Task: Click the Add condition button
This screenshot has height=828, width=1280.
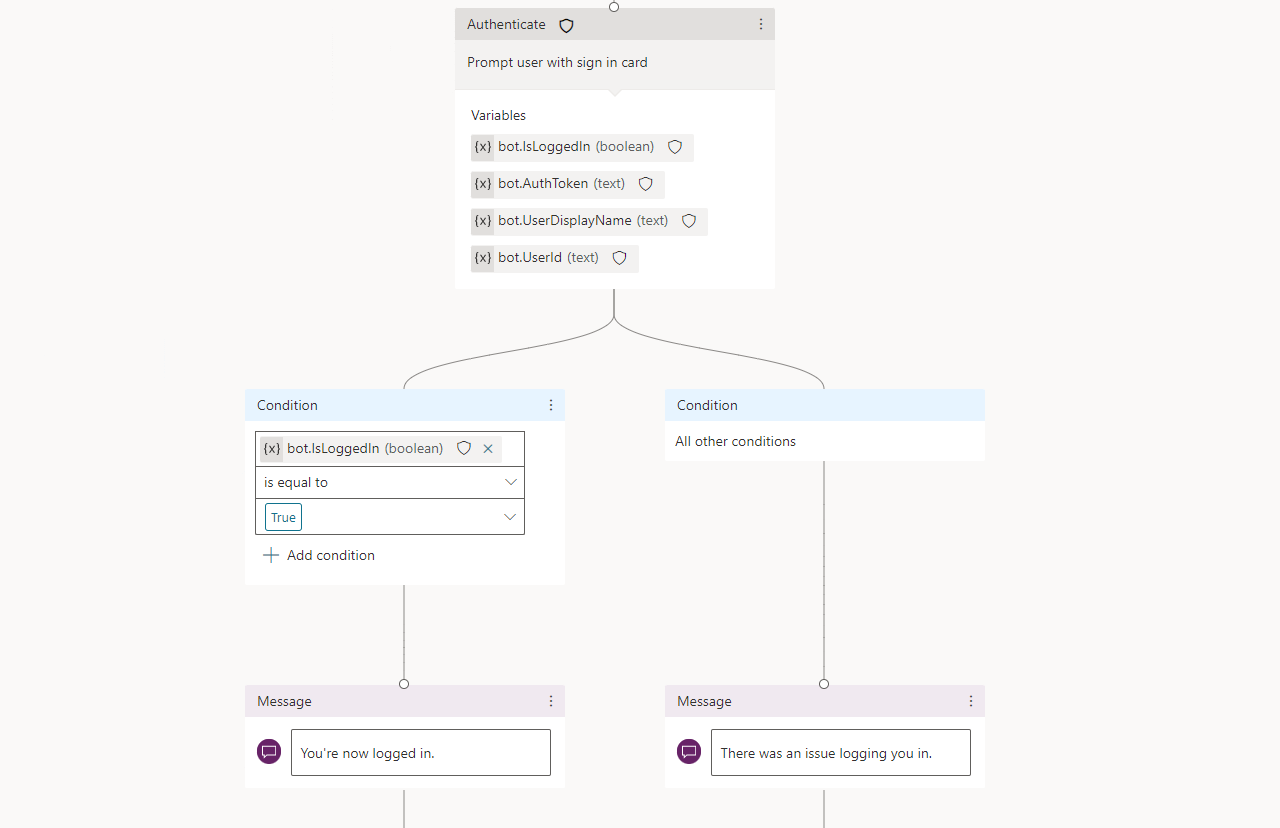Action: pyautogui.click(x=319, y=555)
